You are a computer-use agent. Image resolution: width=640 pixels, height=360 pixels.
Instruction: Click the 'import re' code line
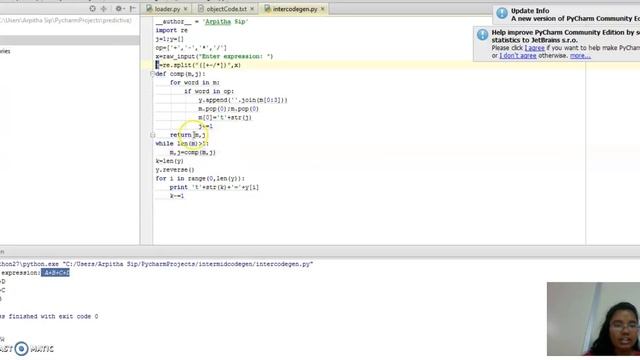(171, 30)
